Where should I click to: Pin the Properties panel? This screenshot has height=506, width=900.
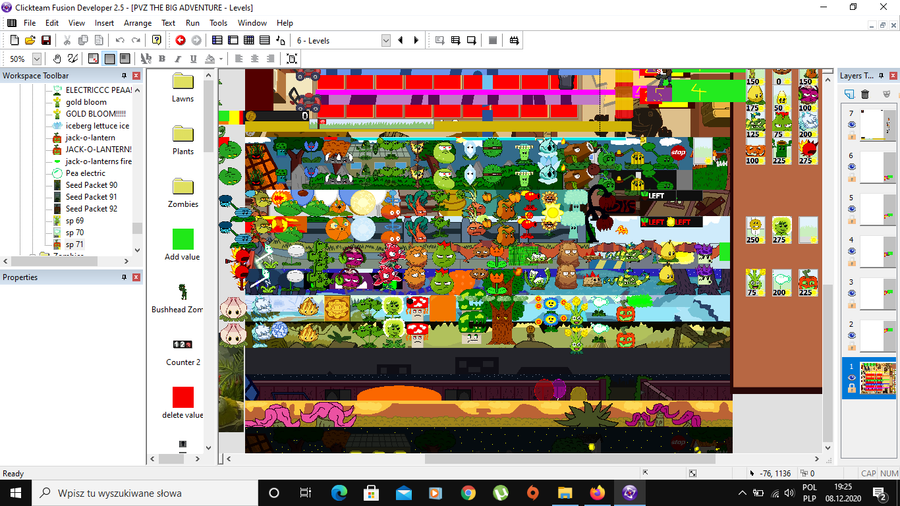[x=124, y=277]
